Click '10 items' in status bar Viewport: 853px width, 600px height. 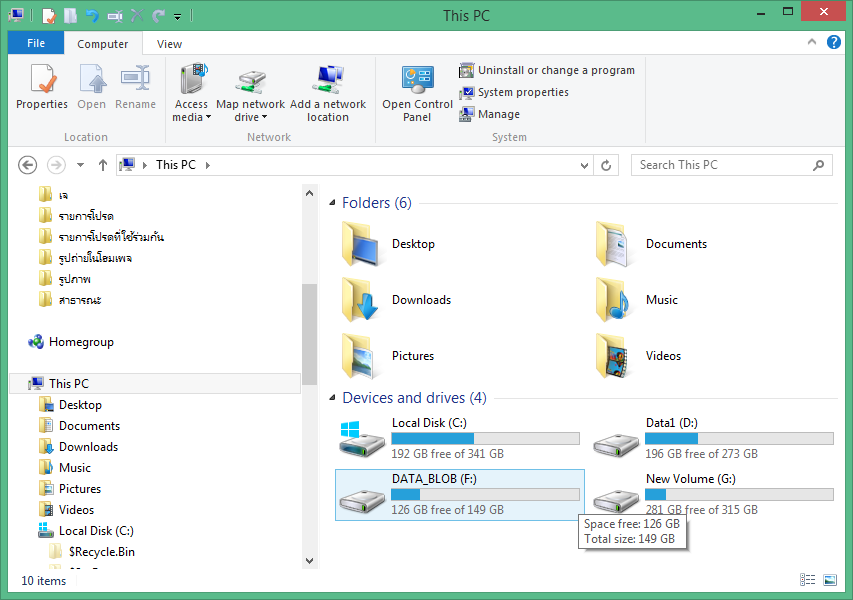tap(44, 581)
